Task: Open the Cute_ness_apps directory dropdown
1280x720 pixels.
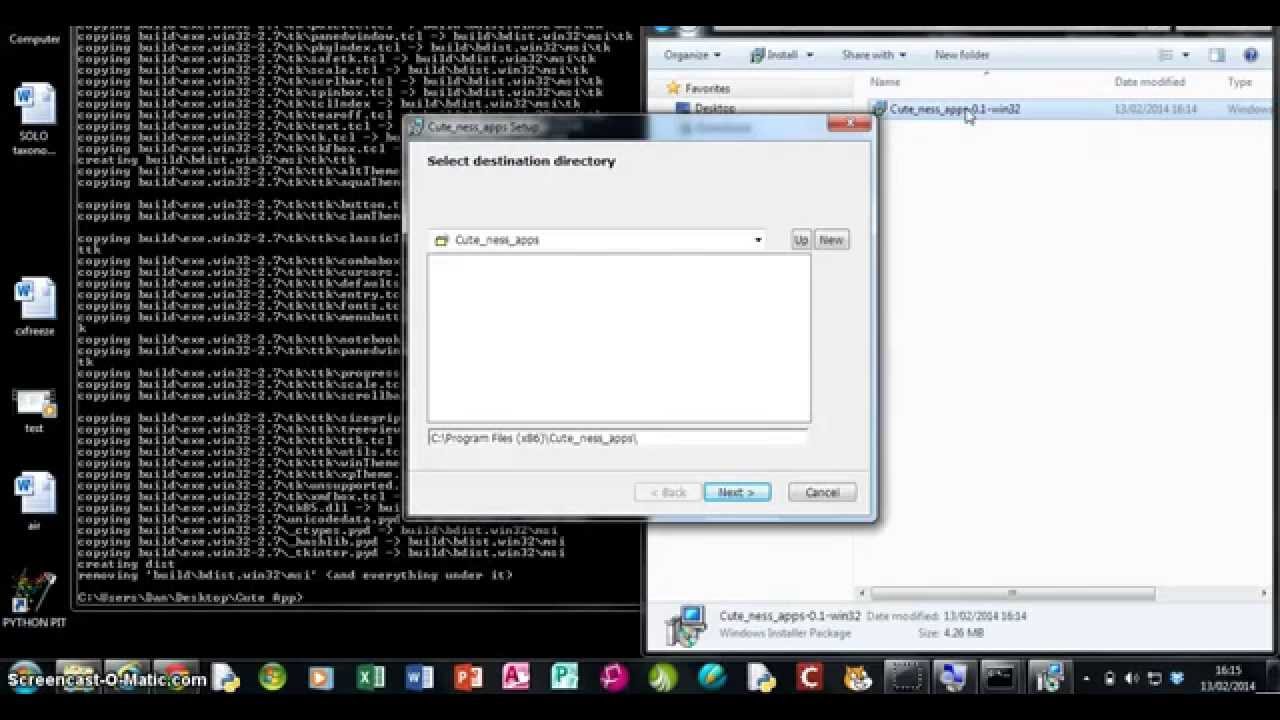Action: (x=758, y=240)
